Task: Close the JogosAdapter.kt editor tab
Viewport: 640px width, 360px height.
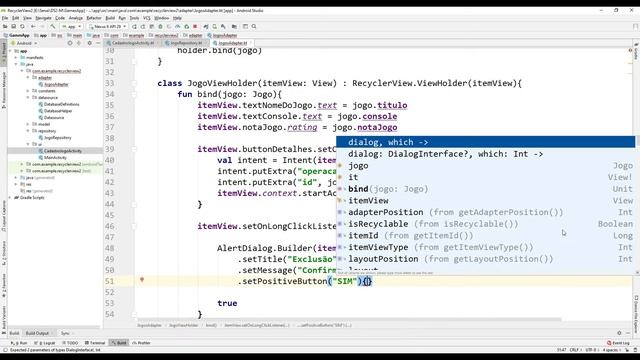Action: [250, 43]
